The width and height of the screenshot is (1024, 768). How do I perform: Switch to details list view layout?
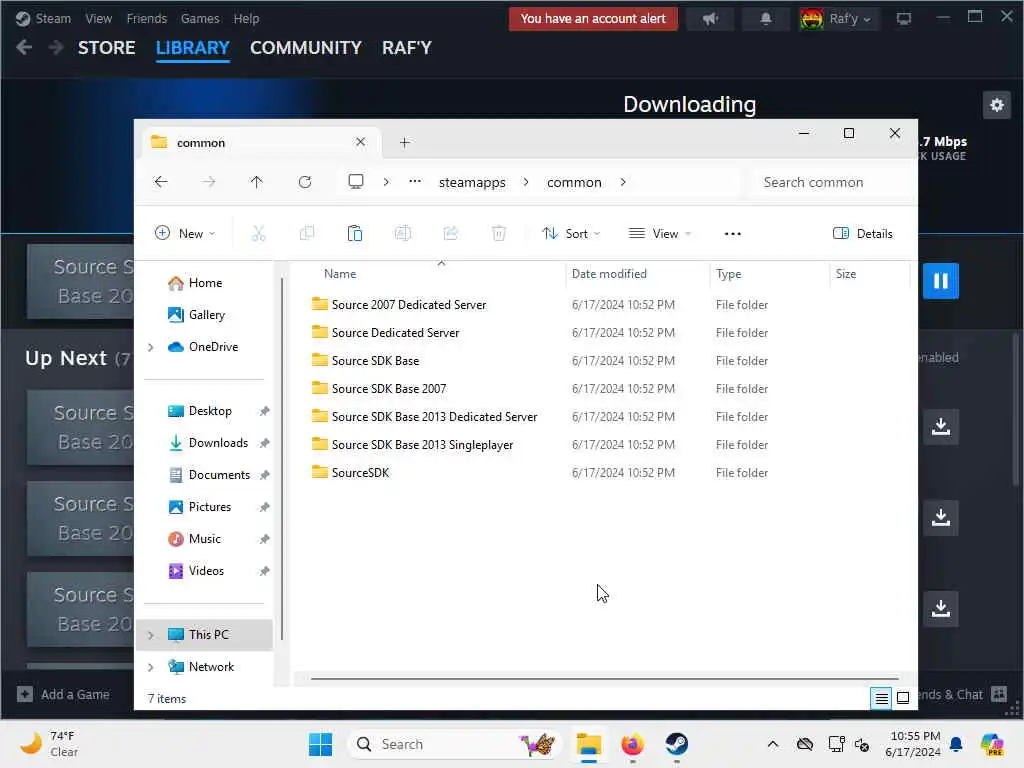[x=881, y=698]
